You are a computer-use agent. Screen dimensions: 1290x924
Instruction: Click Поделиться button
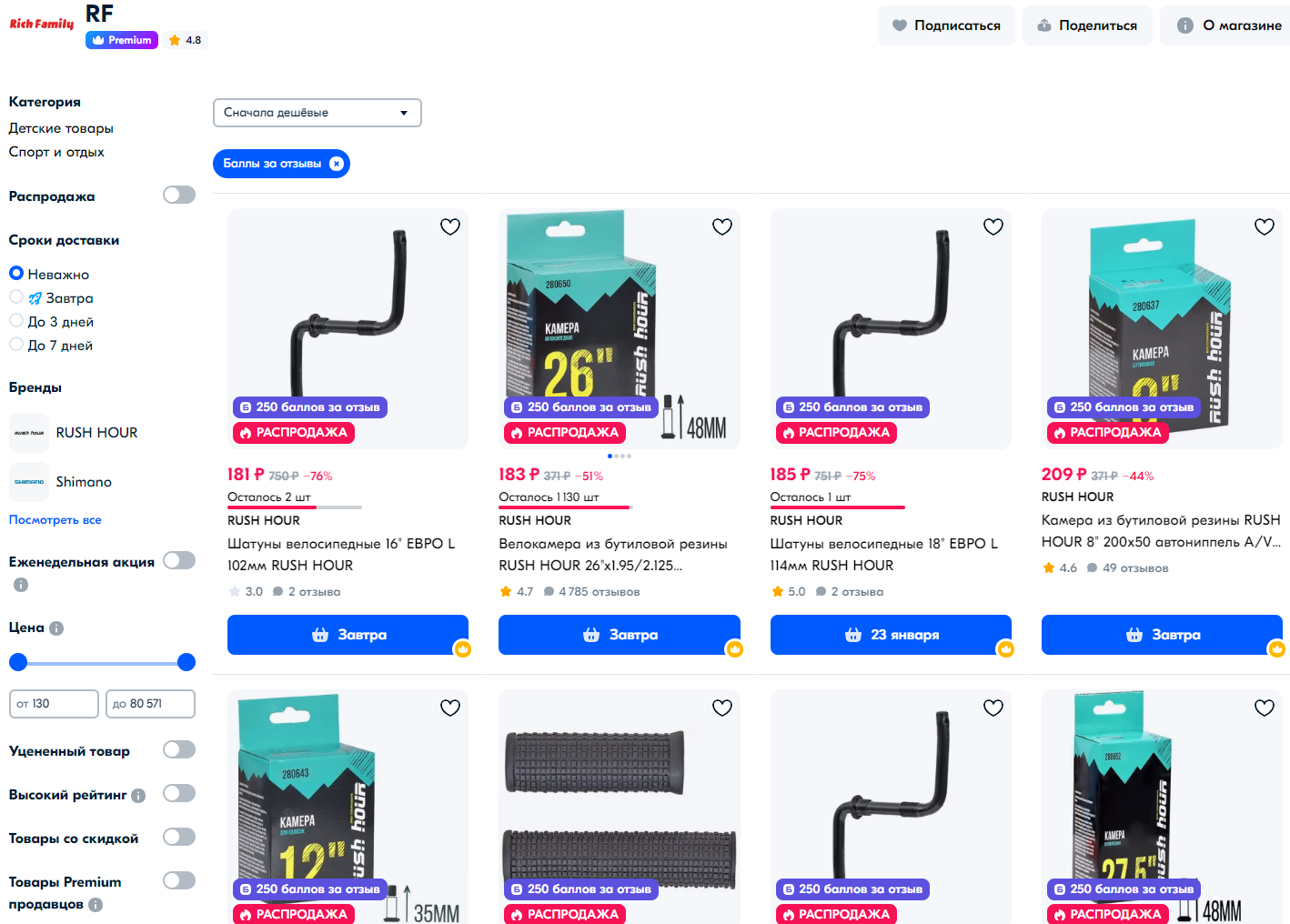1087,25
